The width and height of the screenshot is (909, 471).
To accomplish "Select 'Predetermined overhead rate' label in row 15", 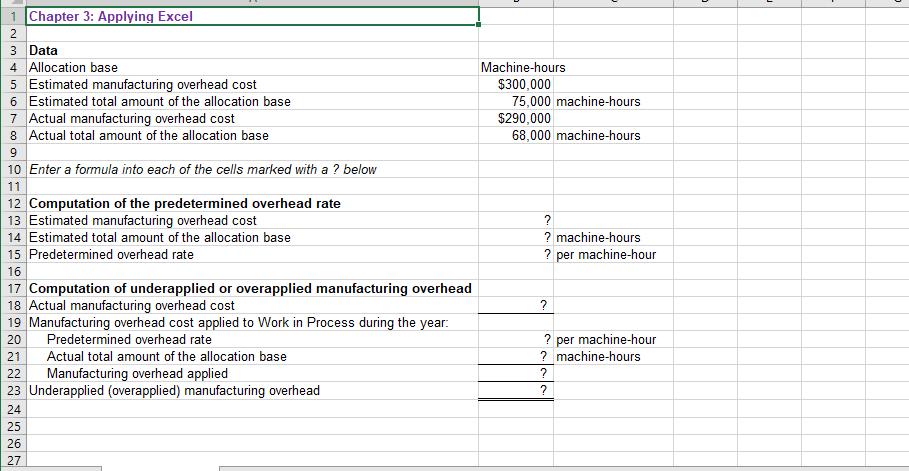I will point(111,255).
